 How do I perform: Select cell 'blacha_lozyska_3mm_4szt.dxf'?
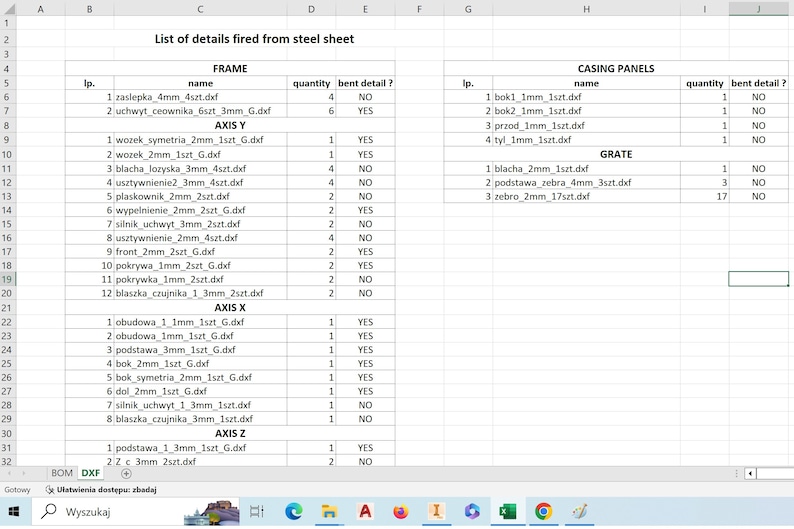[x=200, y=168]
